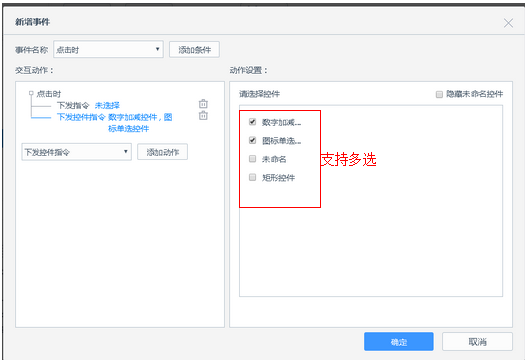
Task: Click the 数字加减控件，图标单选控件 link
Action: click(140, 122)
